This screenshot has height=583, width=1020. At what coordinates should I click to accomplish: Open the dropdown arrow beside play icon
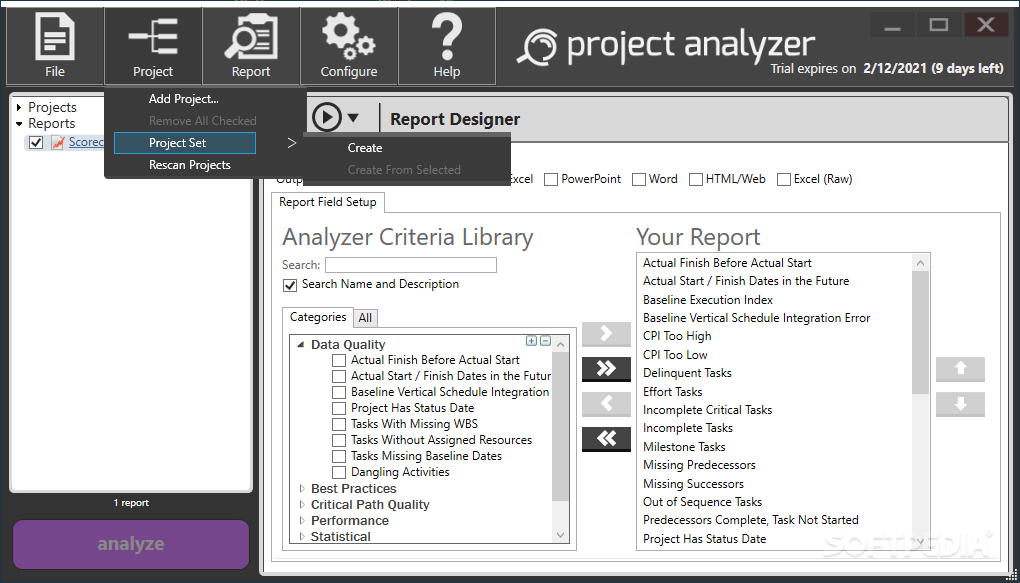[353, 118]
